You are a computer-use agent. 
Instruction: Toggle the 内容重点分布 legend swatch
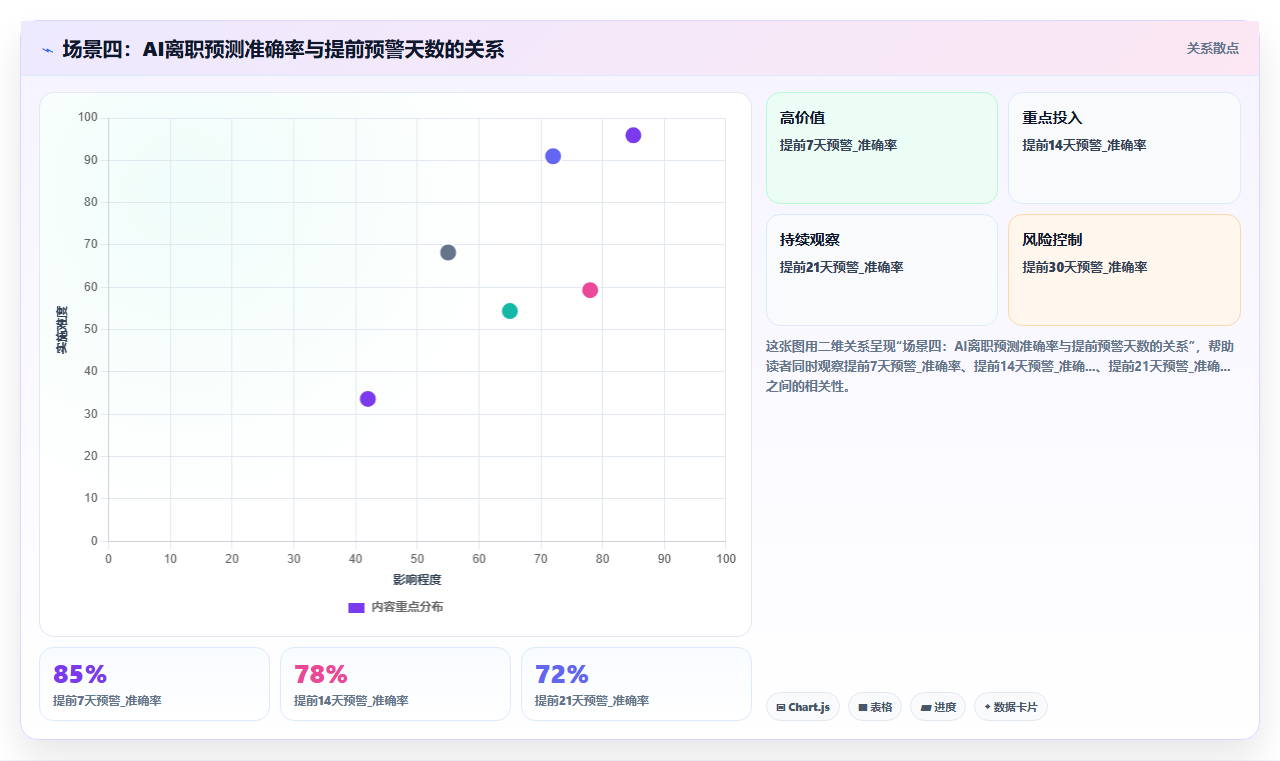pyautogui.click(x=356, y=607)
